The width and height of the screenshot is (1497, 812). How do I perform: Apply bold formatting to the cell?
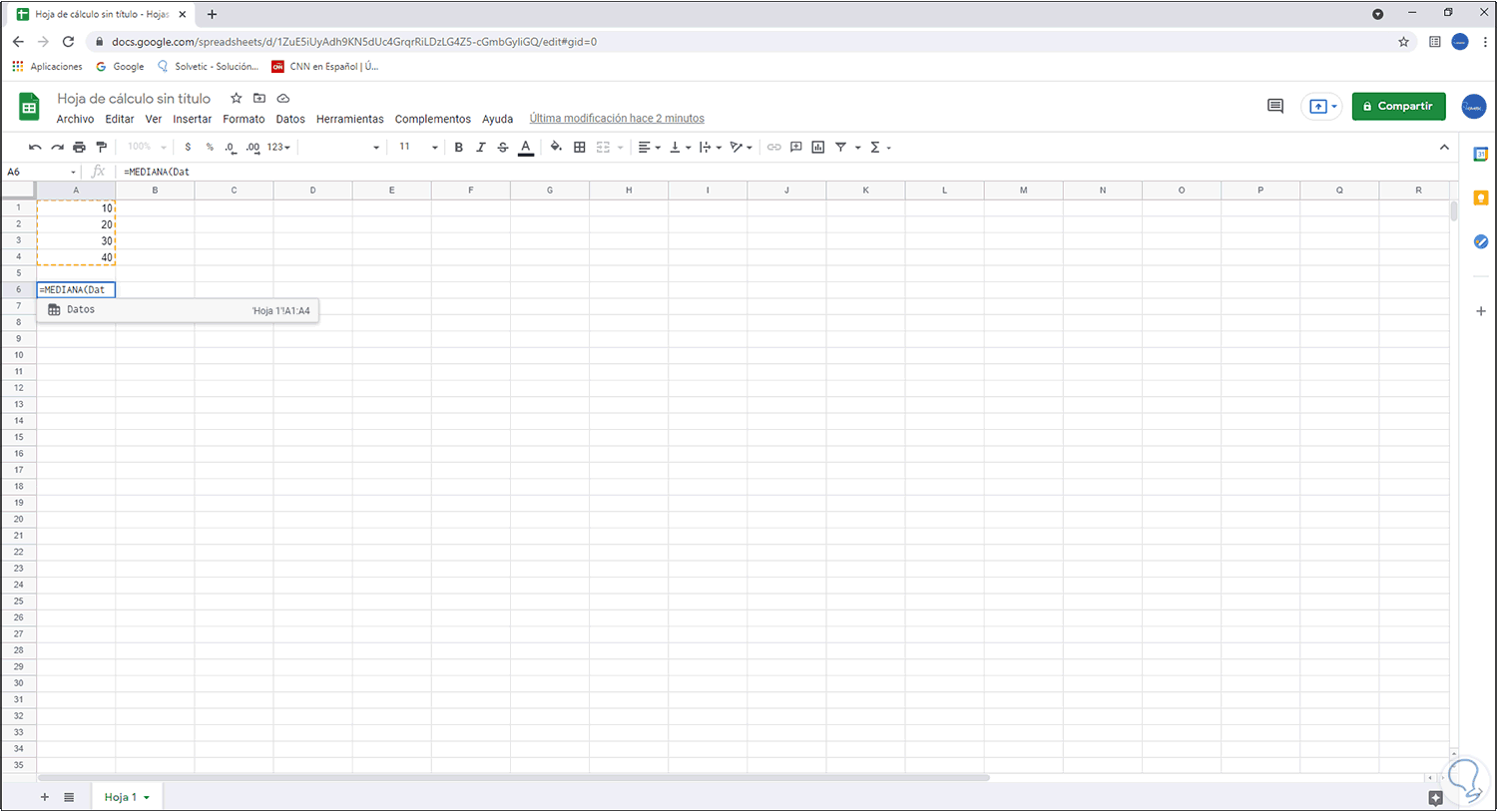[458, 147]
